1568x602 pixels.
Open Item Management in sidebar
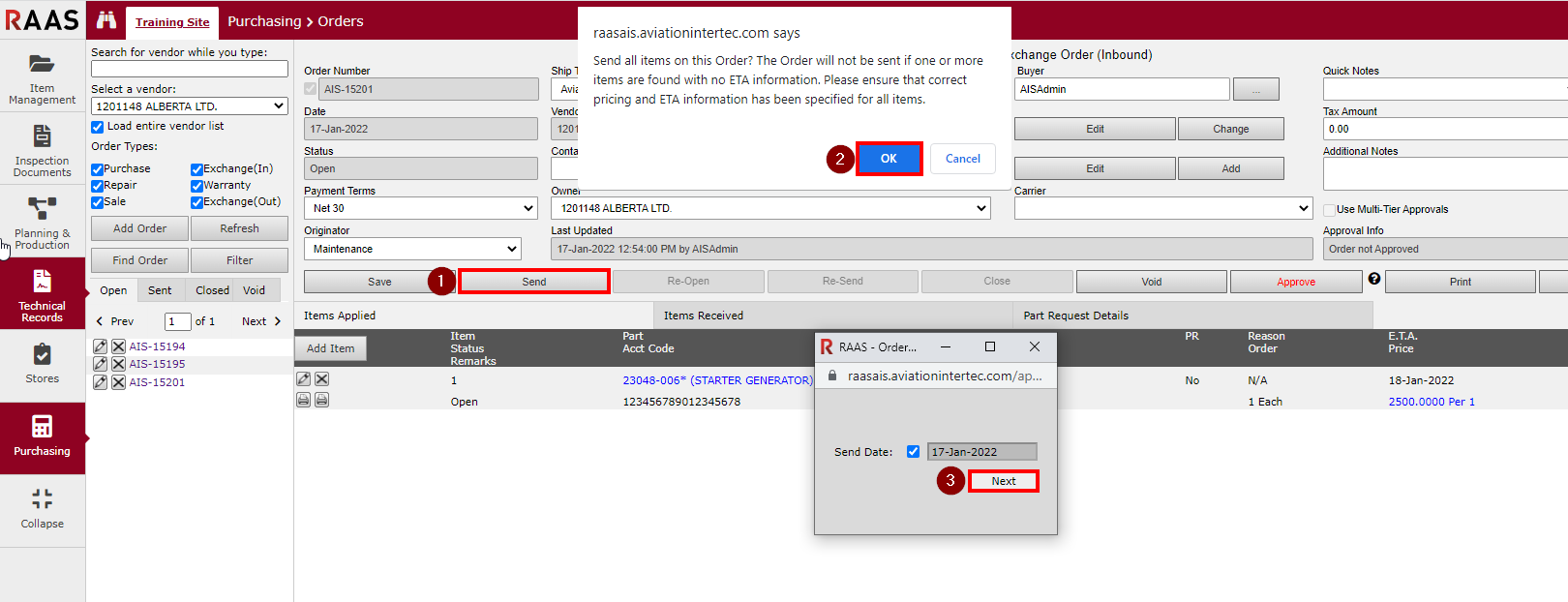click(42, 78)
